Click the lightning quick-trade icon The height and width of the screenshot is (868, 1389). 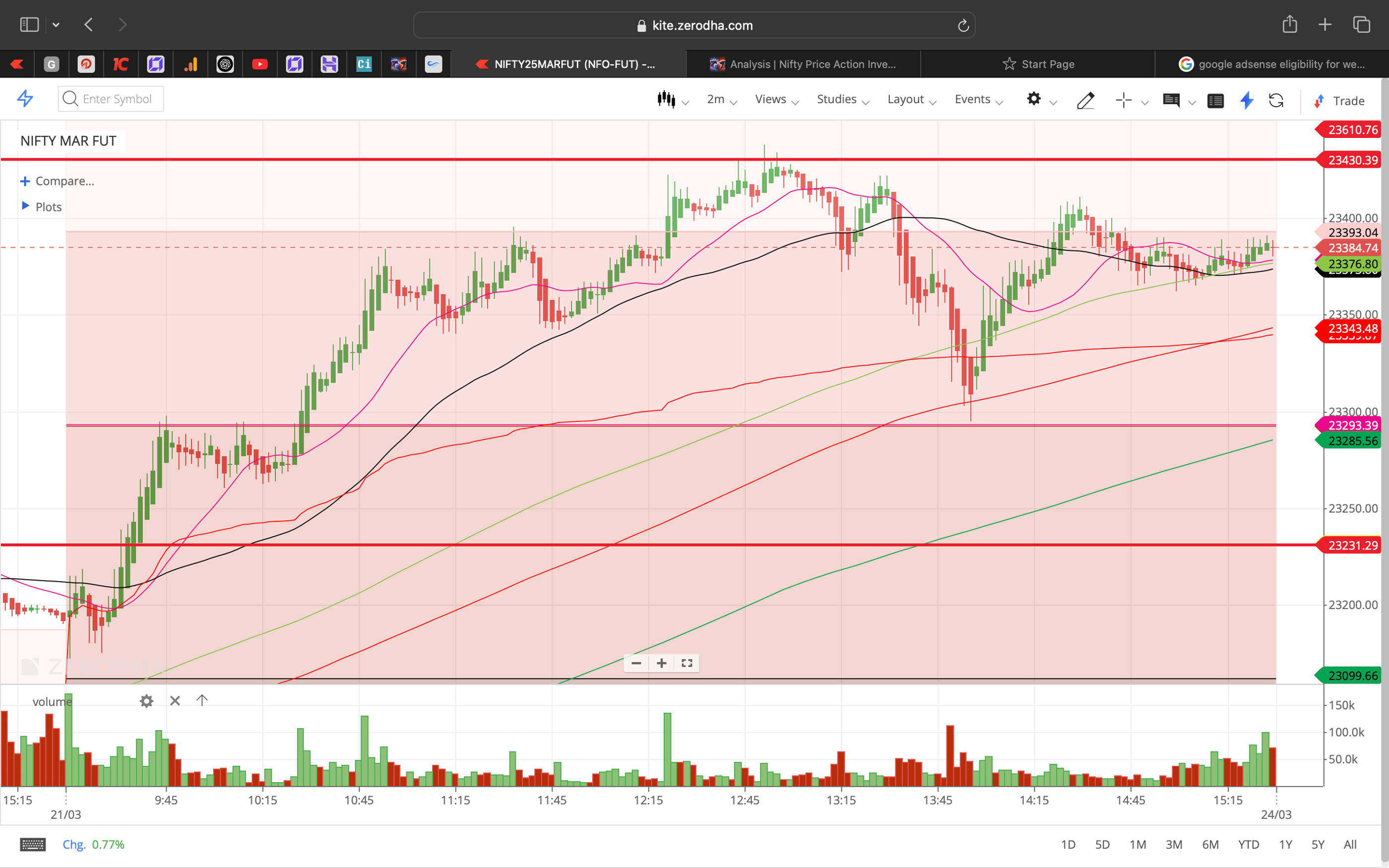point(1247,101)
